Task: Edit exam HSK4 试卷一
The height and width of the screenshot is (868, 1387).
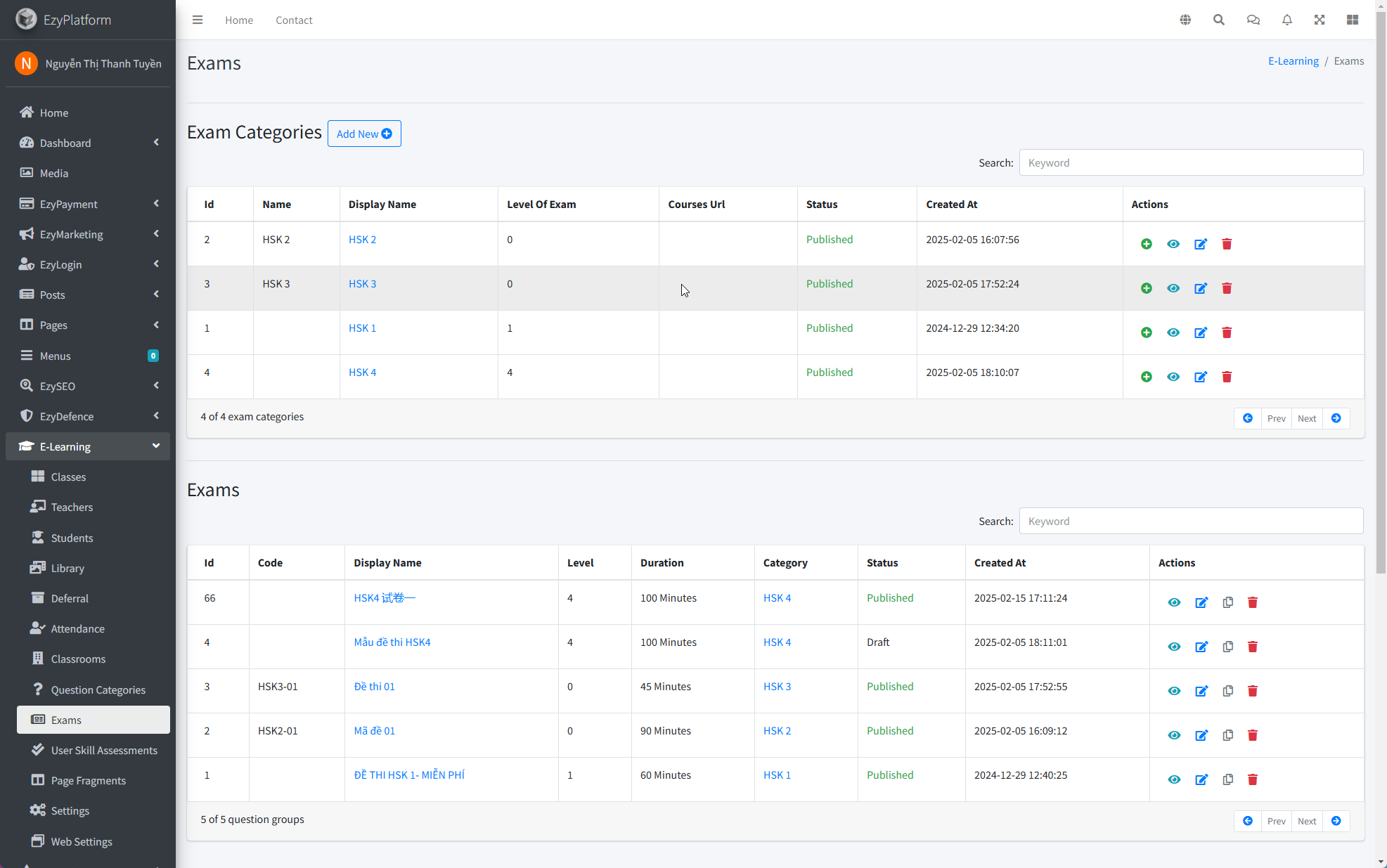Action: pyautogui.click(x=1201, y=602)
